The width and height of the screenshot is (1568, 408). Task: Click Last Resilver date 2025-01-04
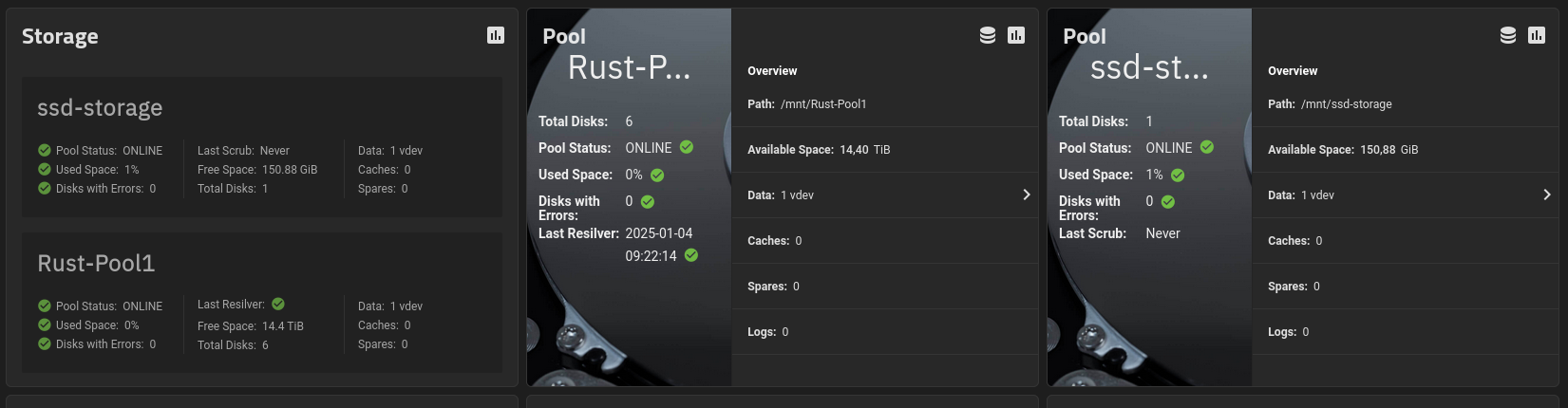tap(659, 233)
